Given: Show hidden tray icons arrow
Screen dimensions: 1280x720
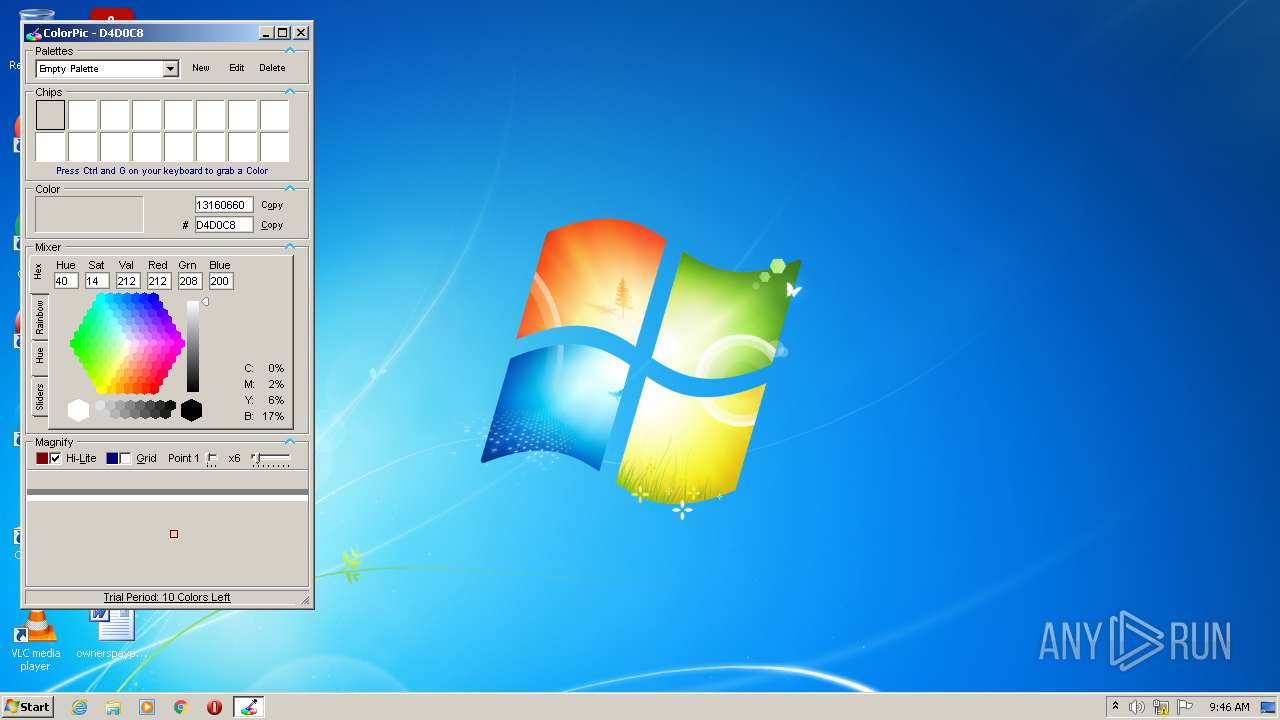Looking at the screenshot, I should [x=1115, y=706].
